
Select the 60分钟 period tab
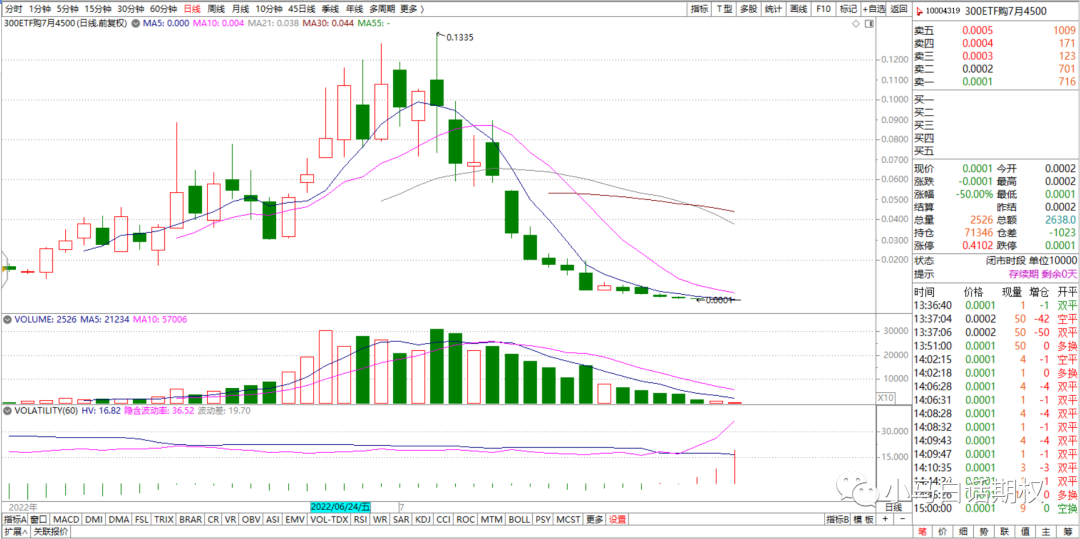(163, 9)
